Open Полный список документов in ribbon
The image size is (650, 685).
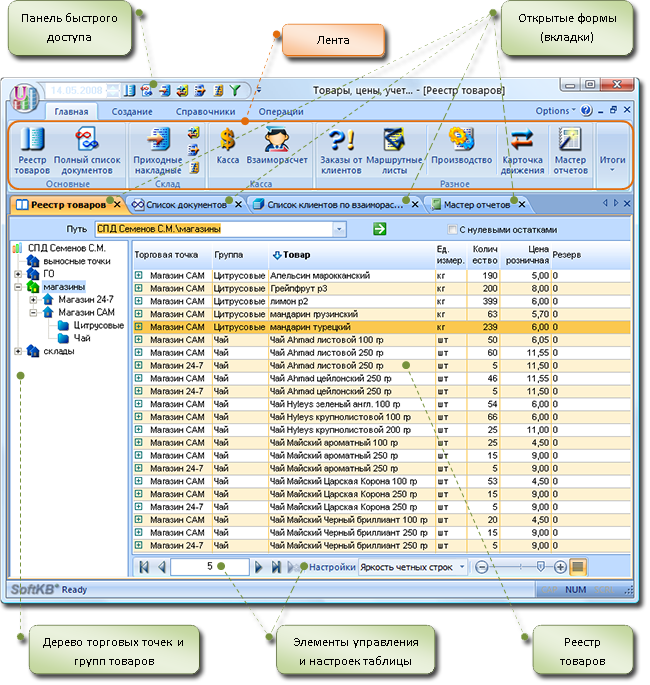click(x=87, y=150)
